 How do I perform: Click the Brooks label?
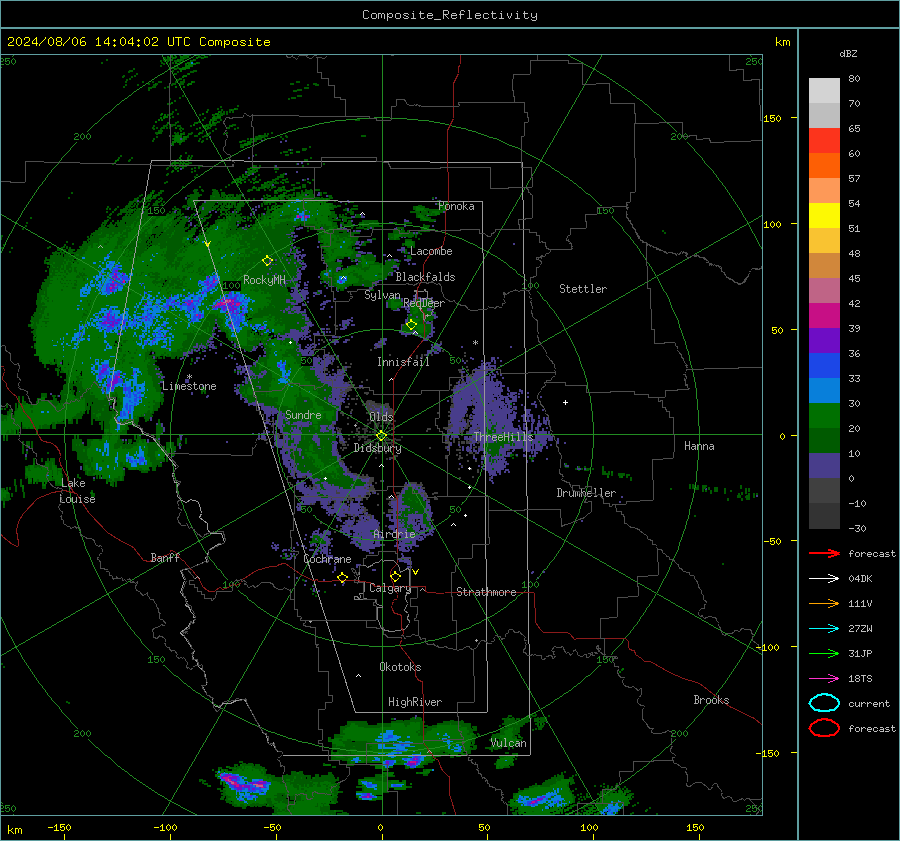pos(711,700)
